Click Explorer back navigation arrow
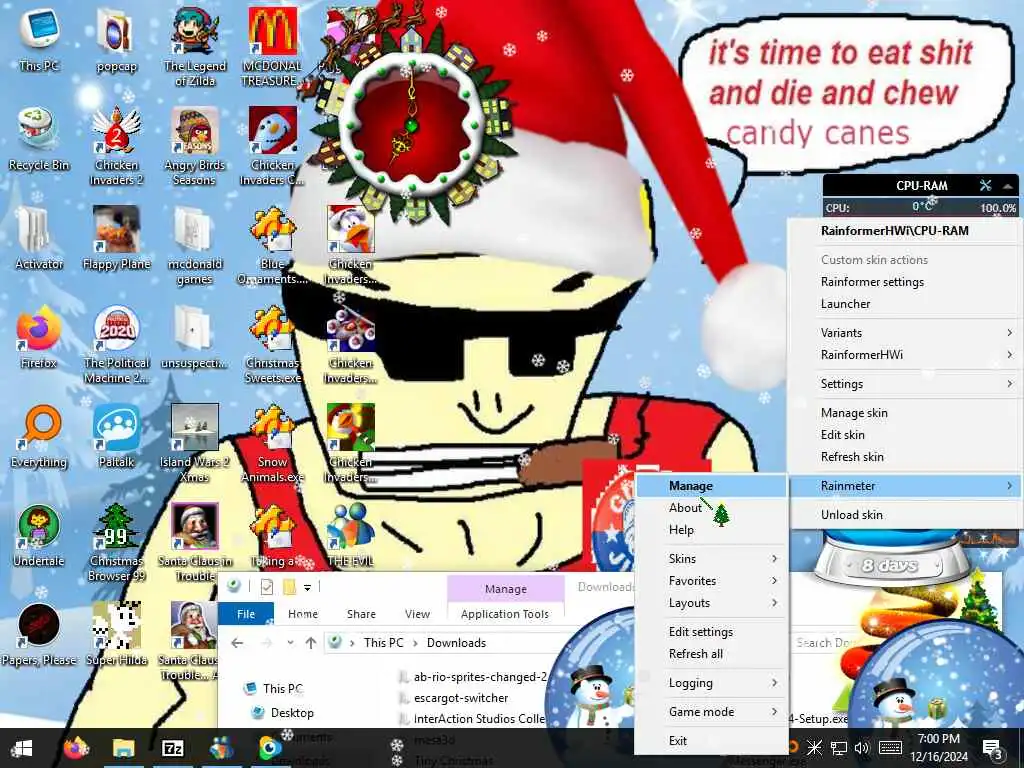Image resolution: width=1024 pixels, height=768 pixels. (x=237, y=643)
